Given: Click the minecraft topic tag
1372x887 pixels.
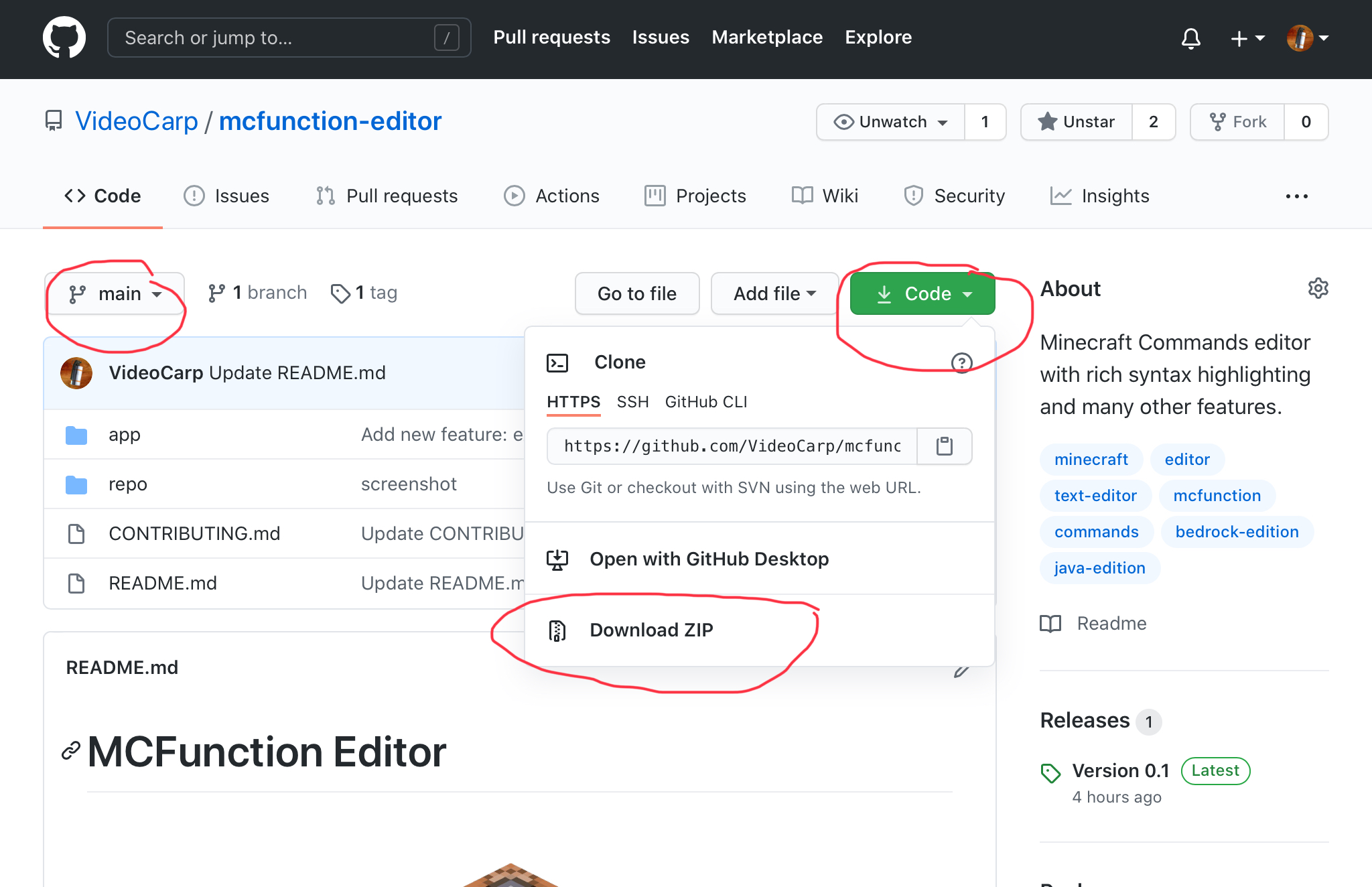Looking at the screenshot, I should coord(1091,460).
